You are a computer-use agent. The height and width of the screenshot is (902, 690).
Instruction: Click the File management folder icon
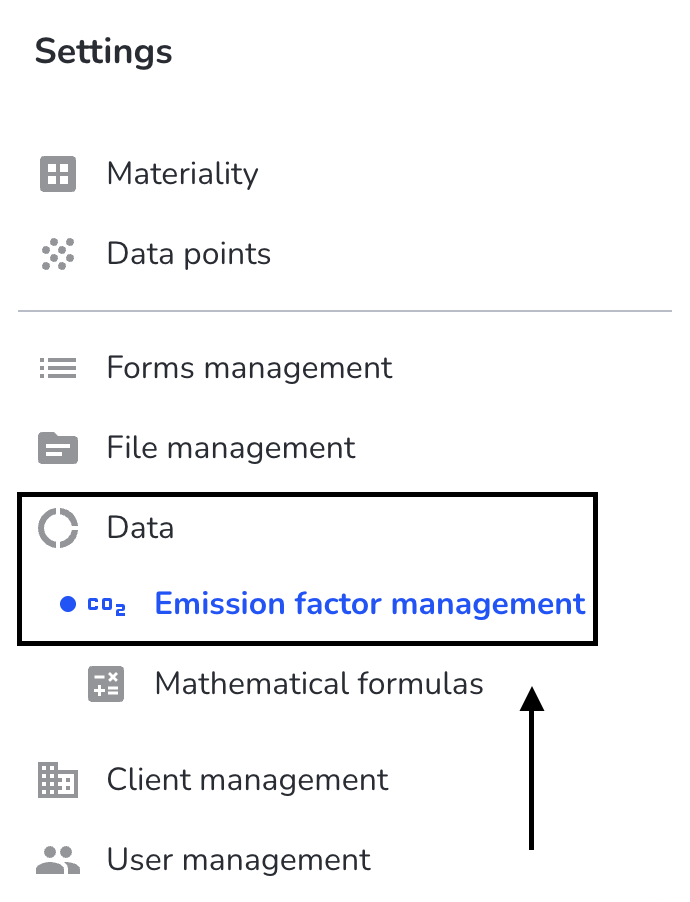[58, 448]
